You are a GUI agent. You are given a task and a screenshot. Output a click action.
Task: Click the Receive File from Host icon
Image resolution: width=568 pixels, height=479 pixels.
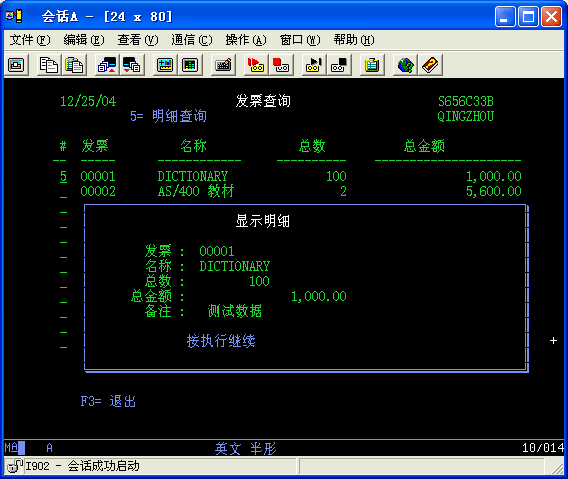[x=132, y=65]
